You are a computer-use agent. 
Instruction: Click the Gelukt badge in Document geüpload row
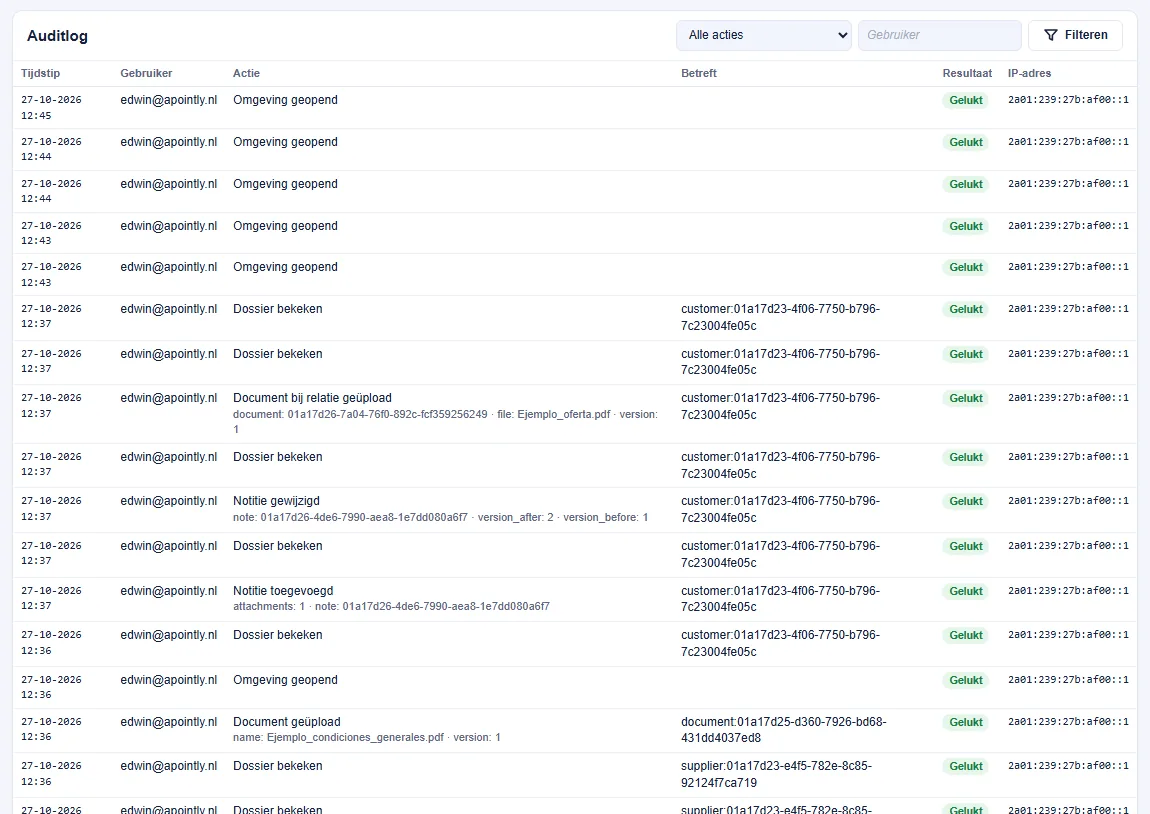click(965, 722)
